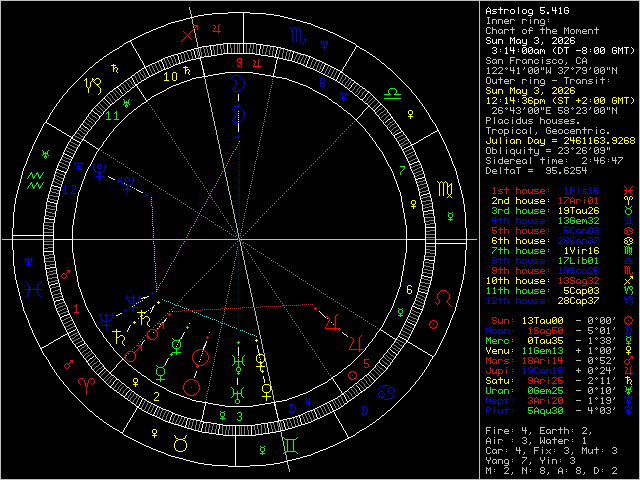Click the 'Placidus houses.' line
640x480 pixels.
533,121
